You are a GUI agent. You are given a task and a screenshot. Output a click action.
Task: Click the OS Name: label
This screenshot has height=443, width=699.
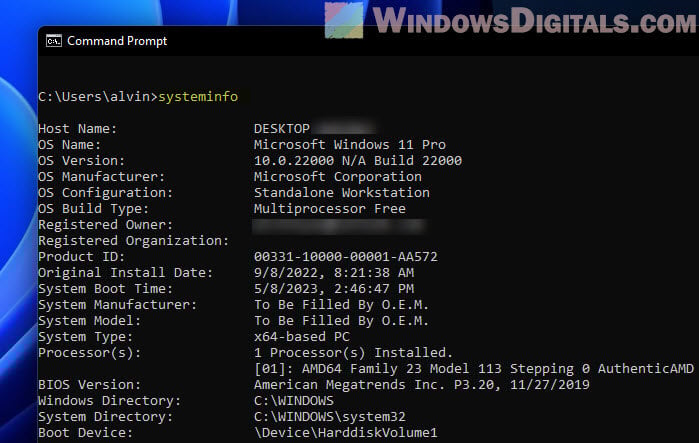70,145
